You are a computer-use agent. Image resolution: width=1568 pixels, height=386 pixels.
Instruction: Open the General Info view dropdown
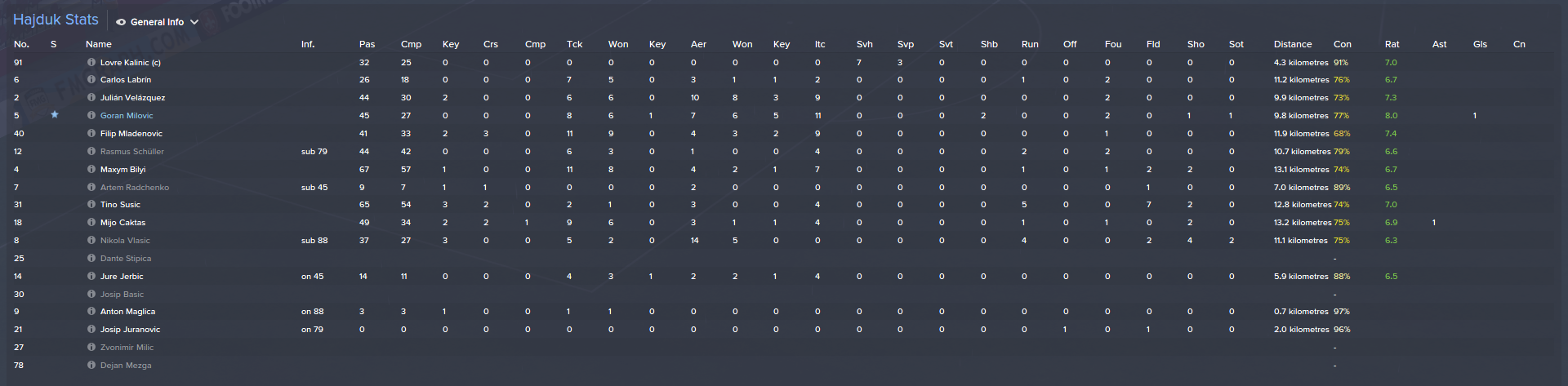point(157,22)
